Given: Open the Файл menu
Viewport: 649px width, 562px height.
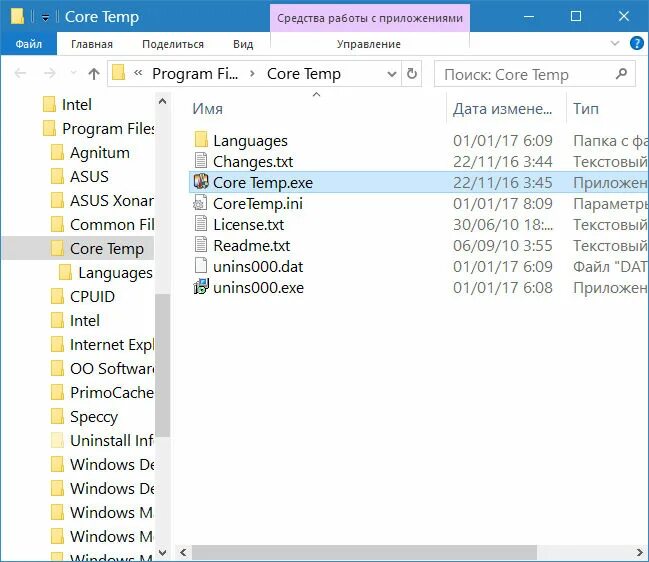Looking at the screenshot, I should pyautogui.click(x=29, y=44).
